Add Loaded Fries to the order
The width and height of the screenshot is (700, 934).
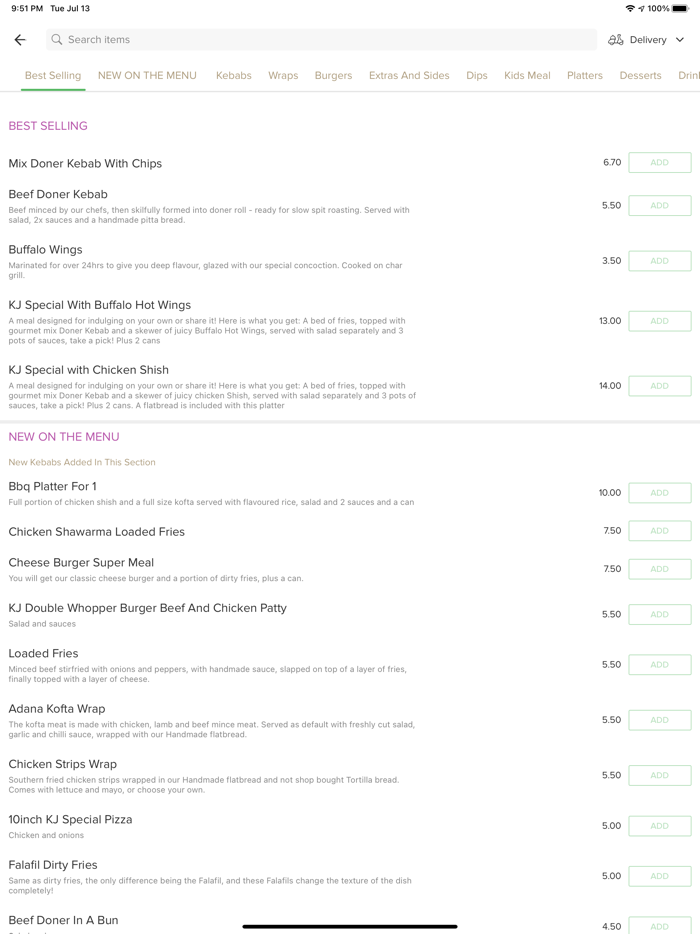(659, 665)
